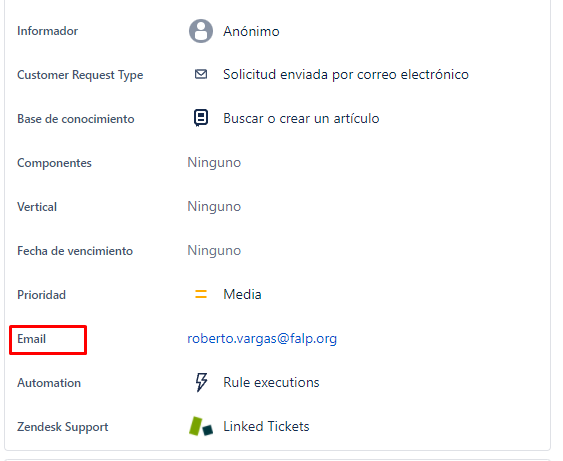Open the roberto.vargas@falp.org email link

pyautogui.click(x=262, y=339)
